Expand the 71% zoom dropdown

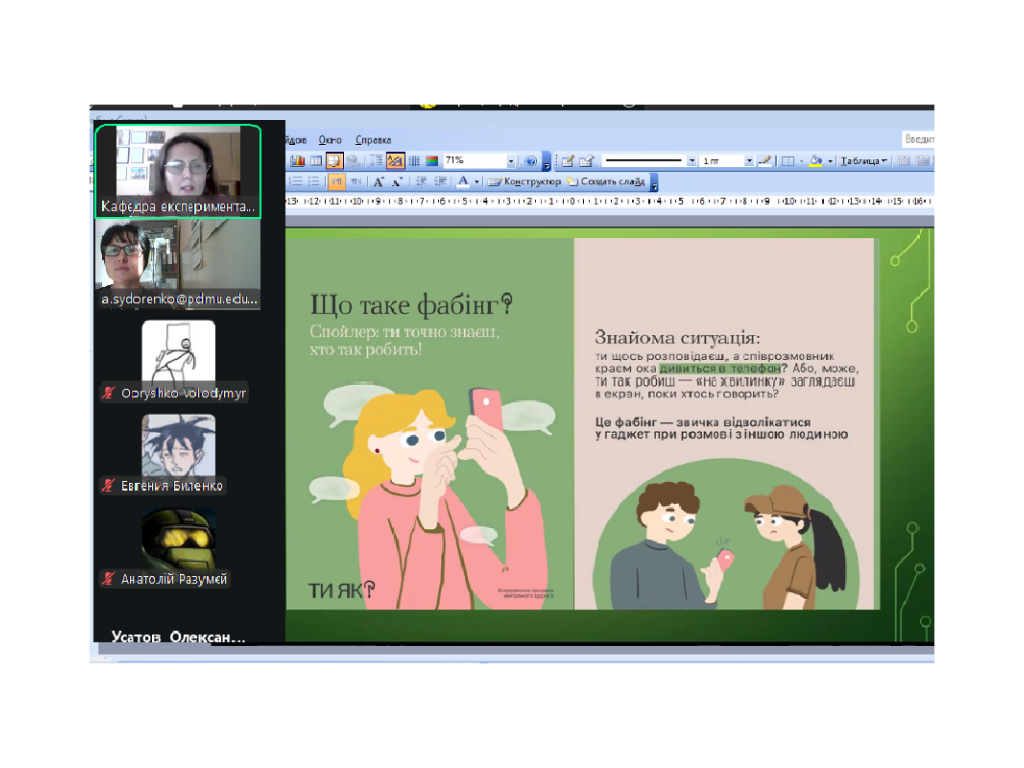pos(511,160)
